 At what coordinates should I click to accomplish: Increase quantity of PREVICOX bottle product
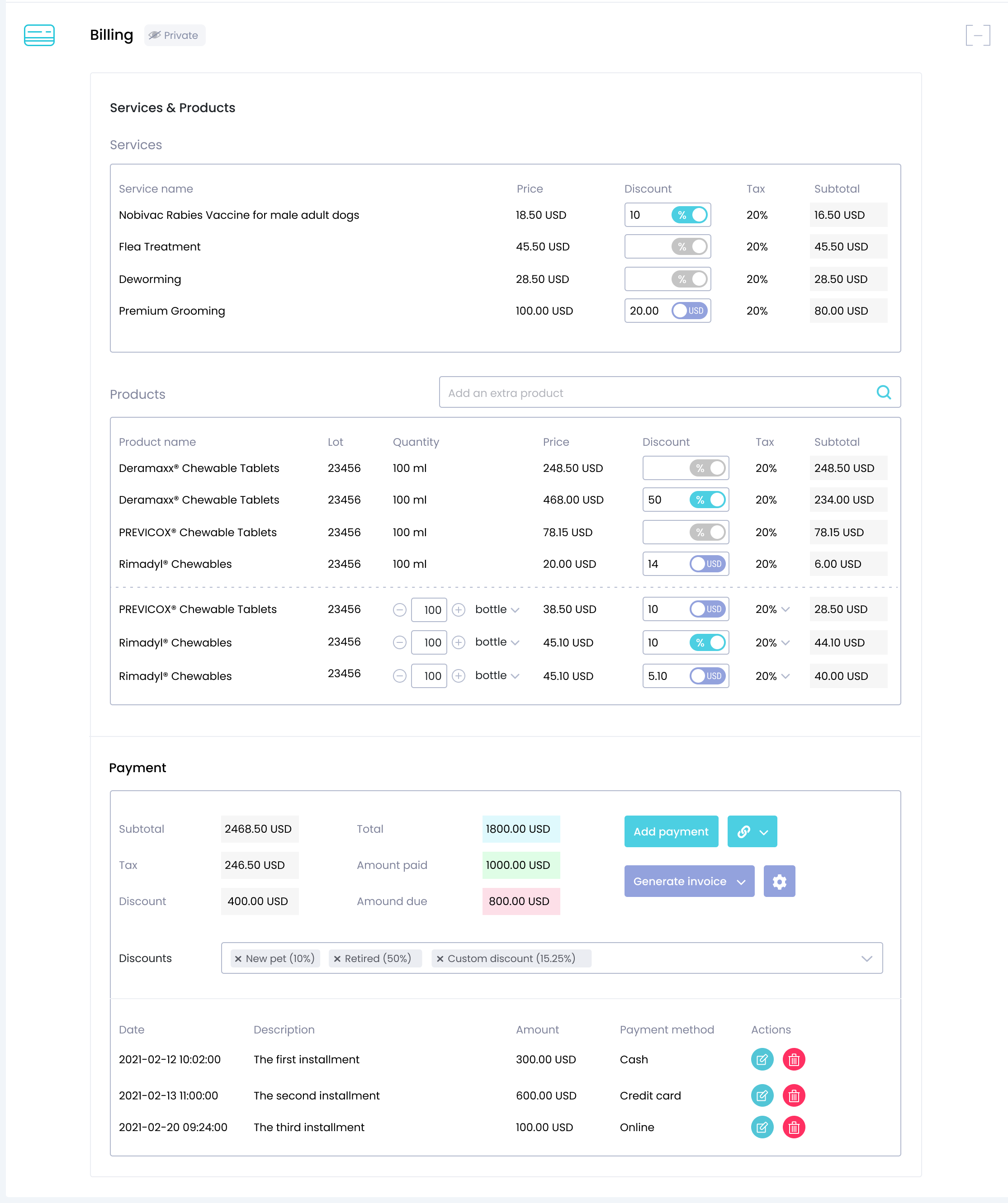(x=458, y=609)
